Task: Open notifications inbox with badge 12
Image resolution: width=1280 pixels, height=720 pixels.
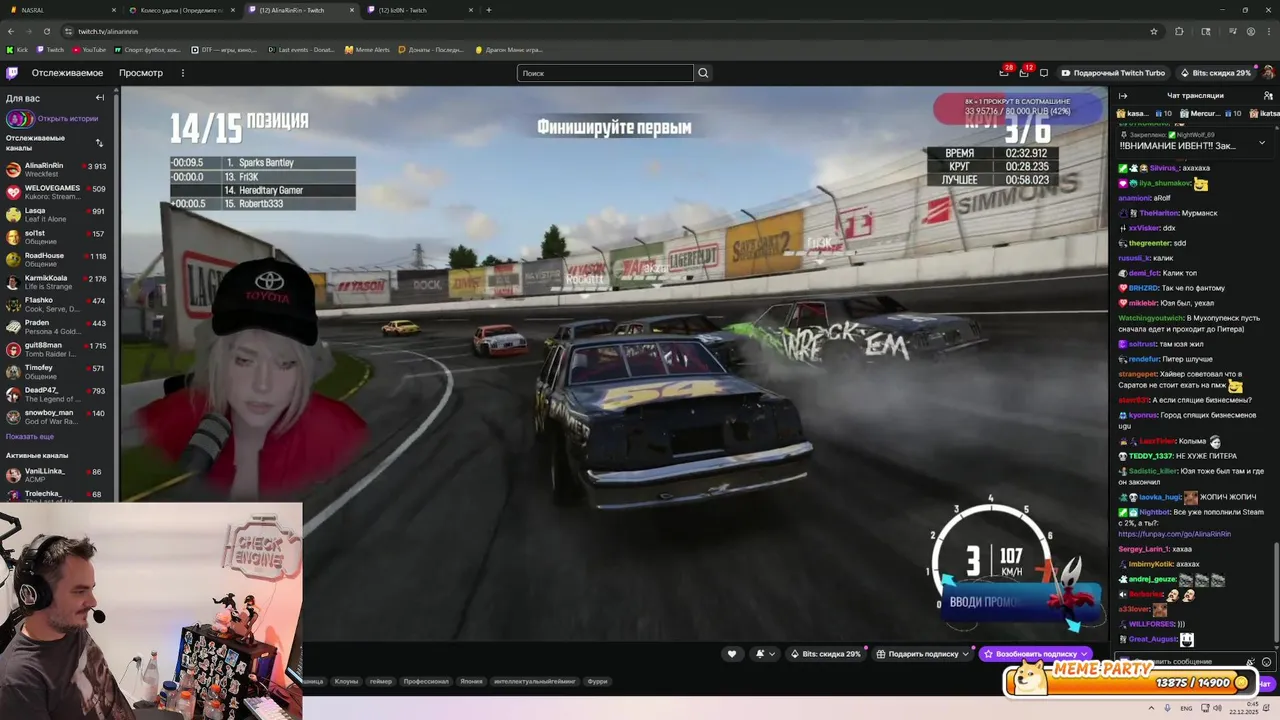Action: (1024, 72)
